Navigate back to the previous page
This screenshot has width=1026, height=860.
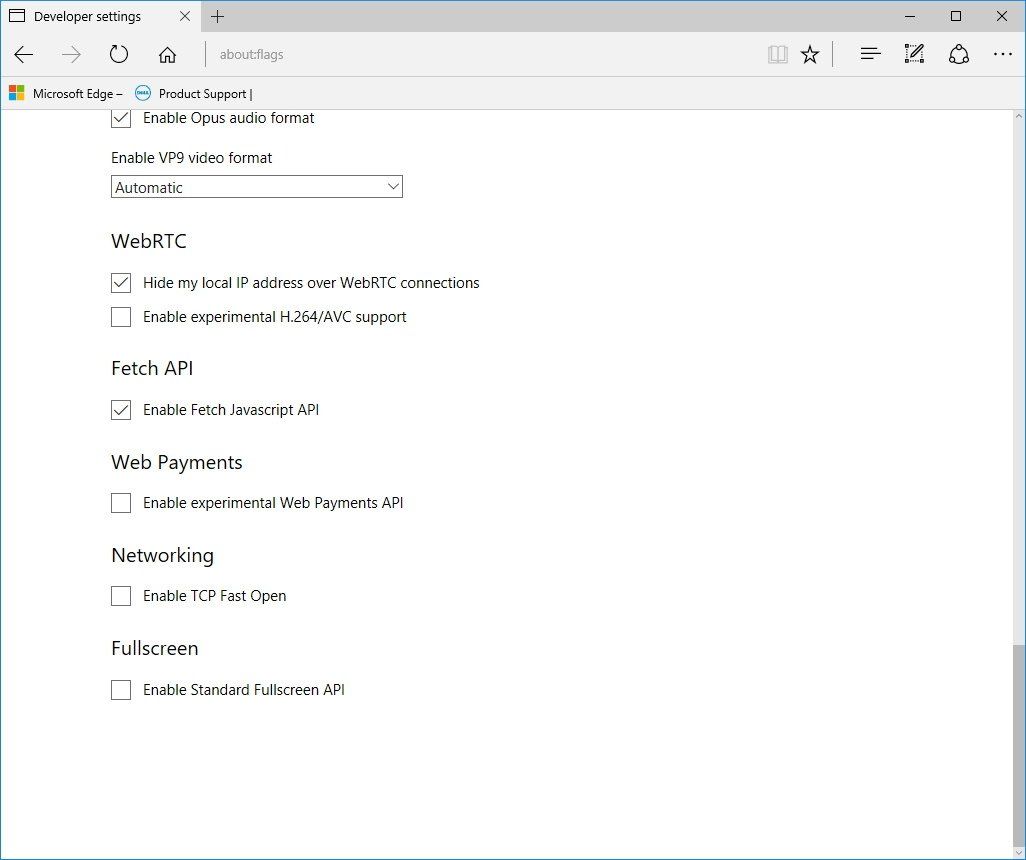click(23, 54)
